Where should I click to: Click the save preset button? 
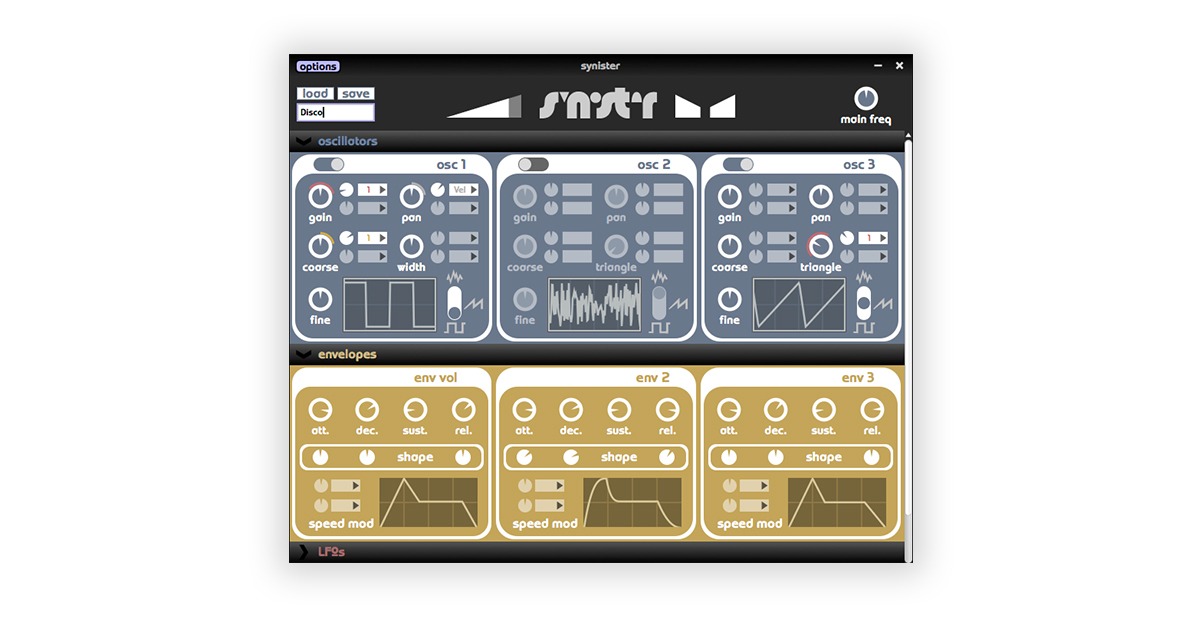point(355,94)
